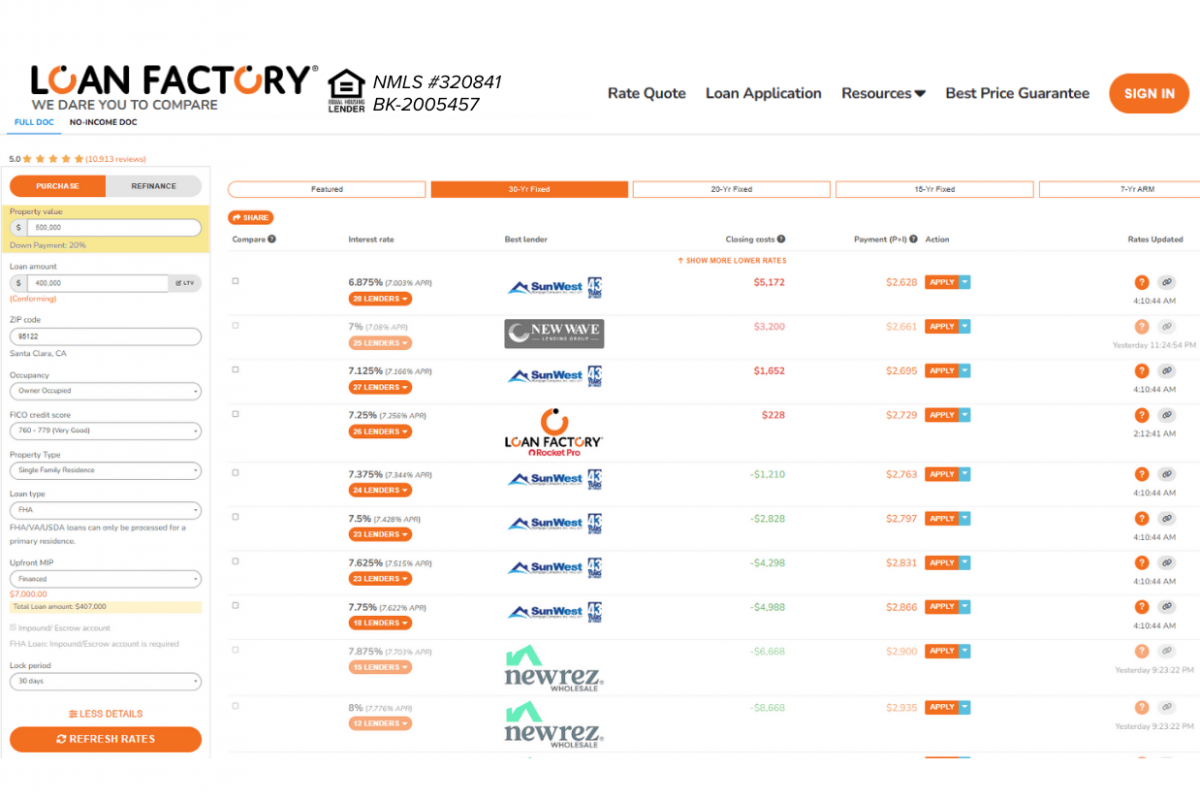1200x800 pixels.
Task: Tick the compare checkbox for 7.25% rate
Action: (x=236, y=413)
